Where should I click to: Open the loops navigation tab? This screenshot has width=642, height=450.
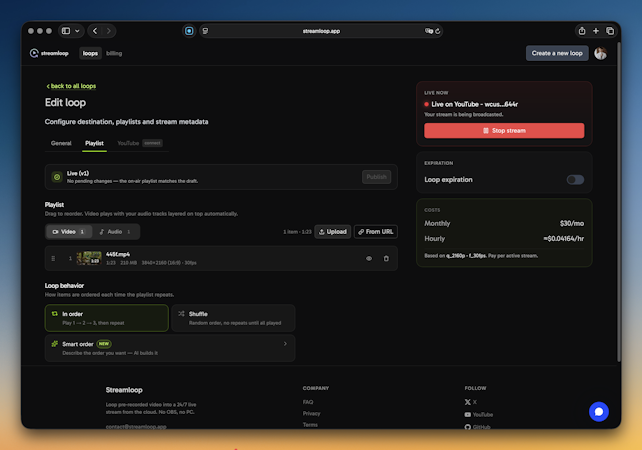(90, 53)
